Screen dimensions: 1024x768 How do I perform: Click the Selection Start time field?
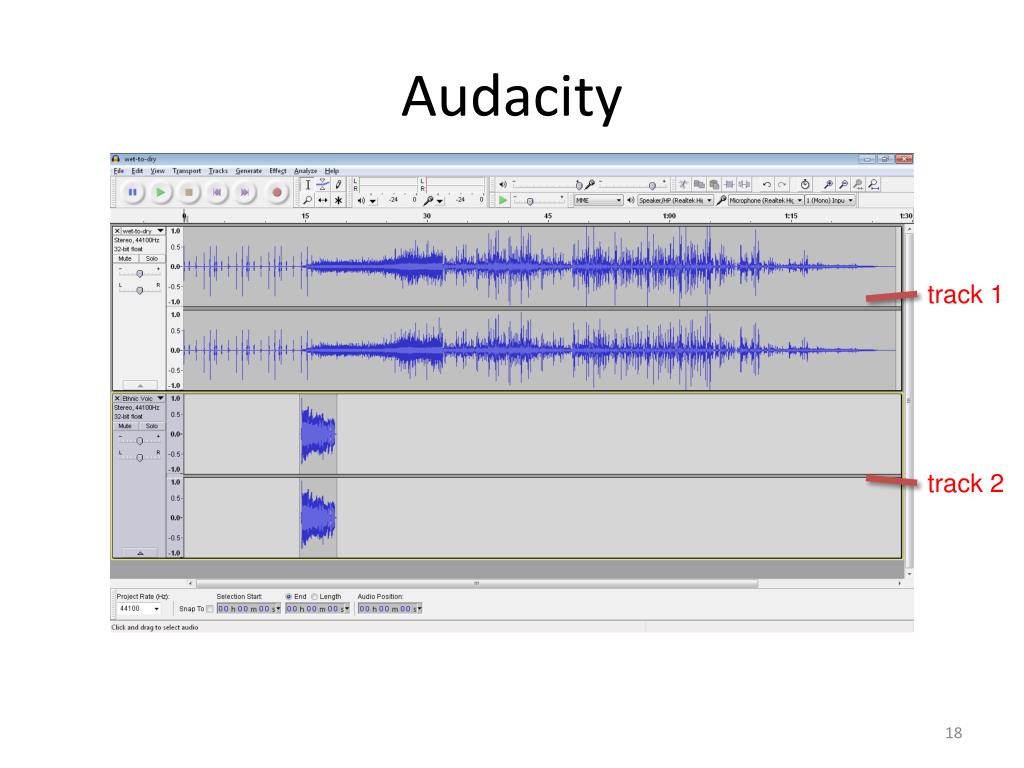(249, 609)
